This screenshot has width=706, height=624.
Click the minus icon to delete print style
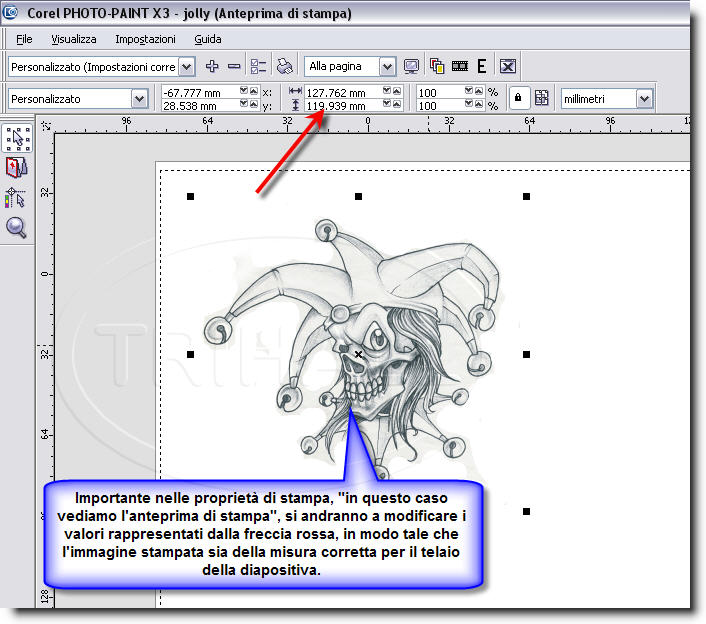[x=234, y=67]
